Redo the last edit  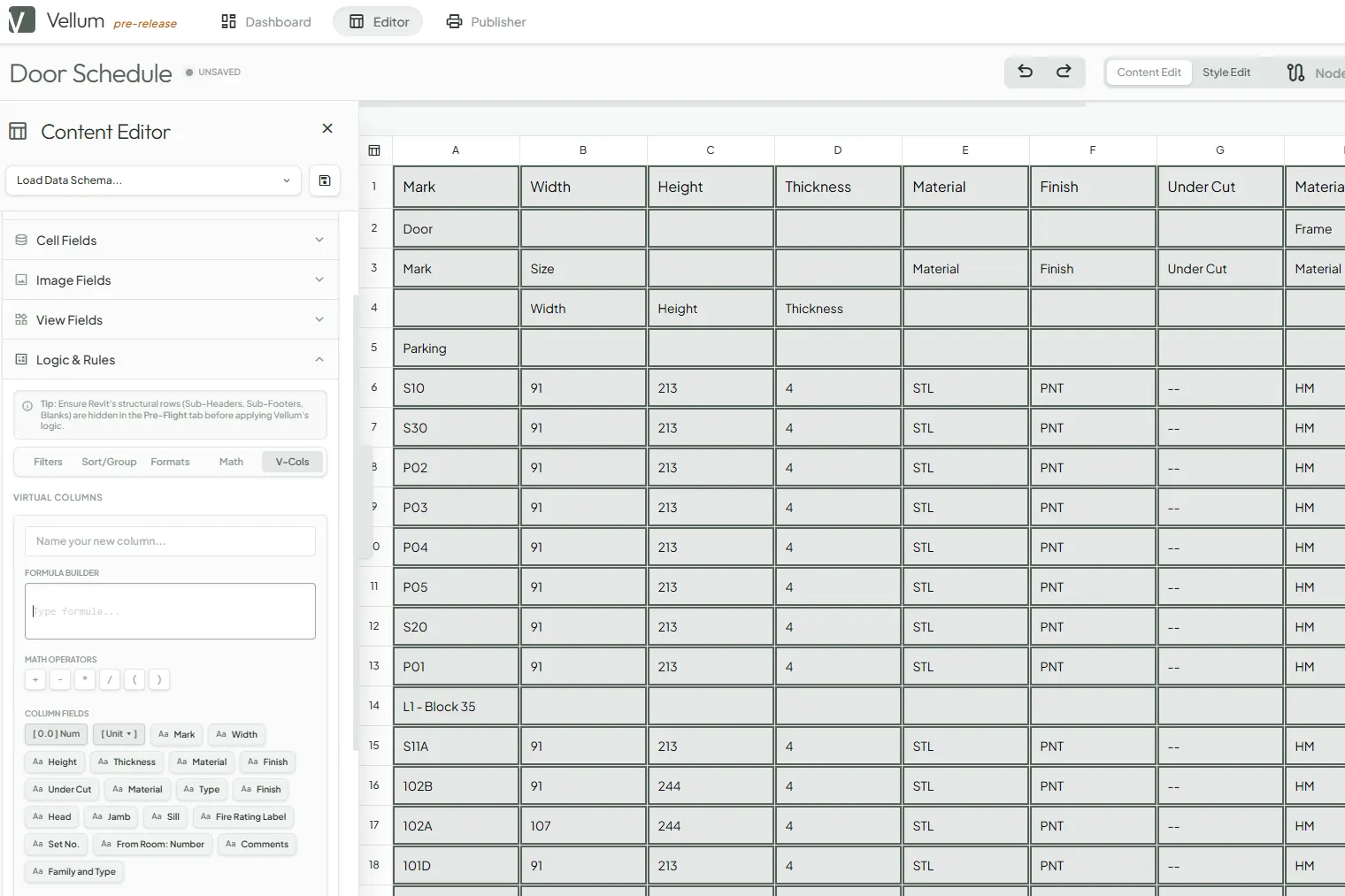[x=1064, y=72]
